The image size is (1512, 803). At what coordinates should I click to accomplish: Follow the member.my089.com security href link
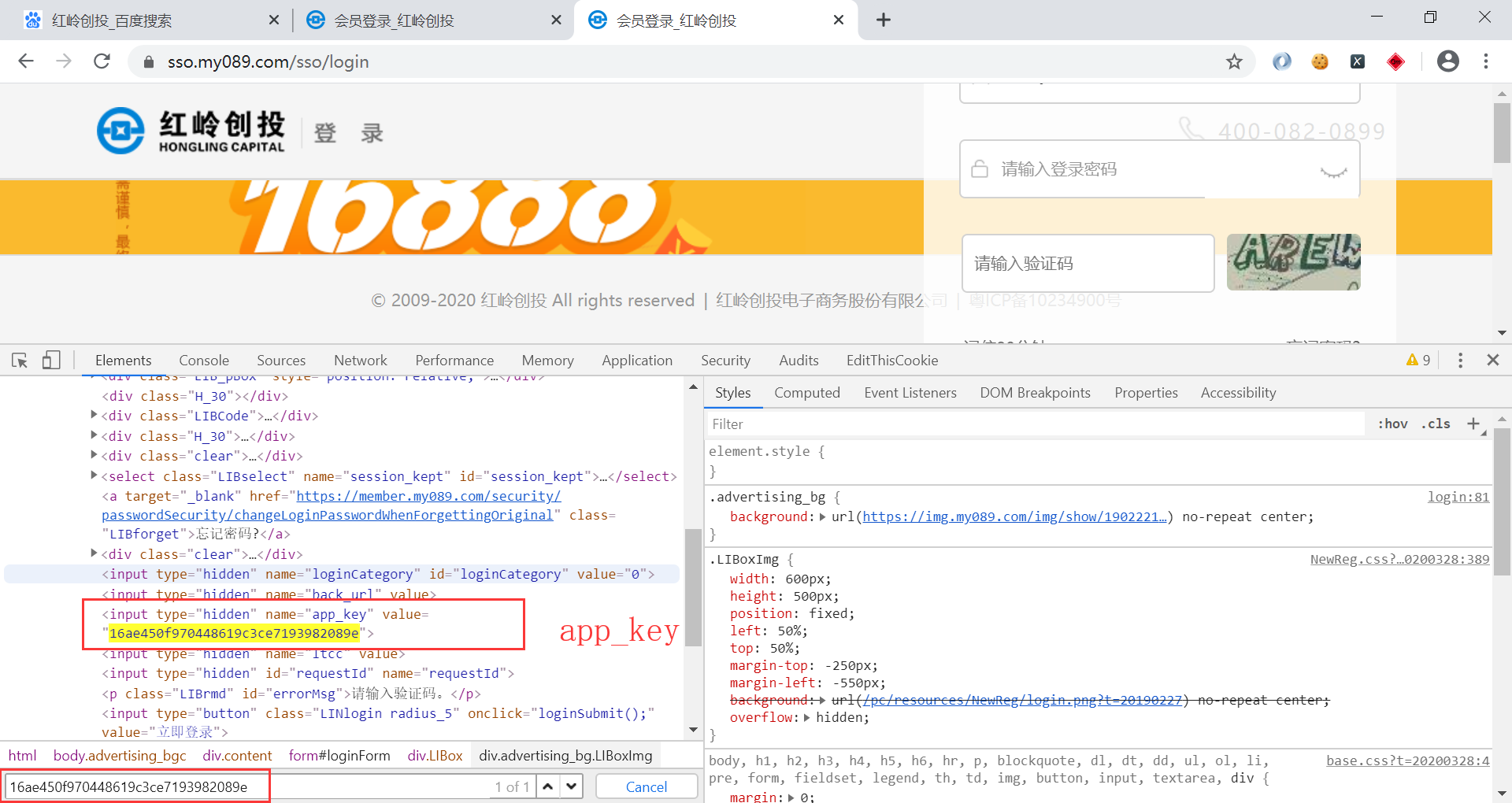coord(332,505)
